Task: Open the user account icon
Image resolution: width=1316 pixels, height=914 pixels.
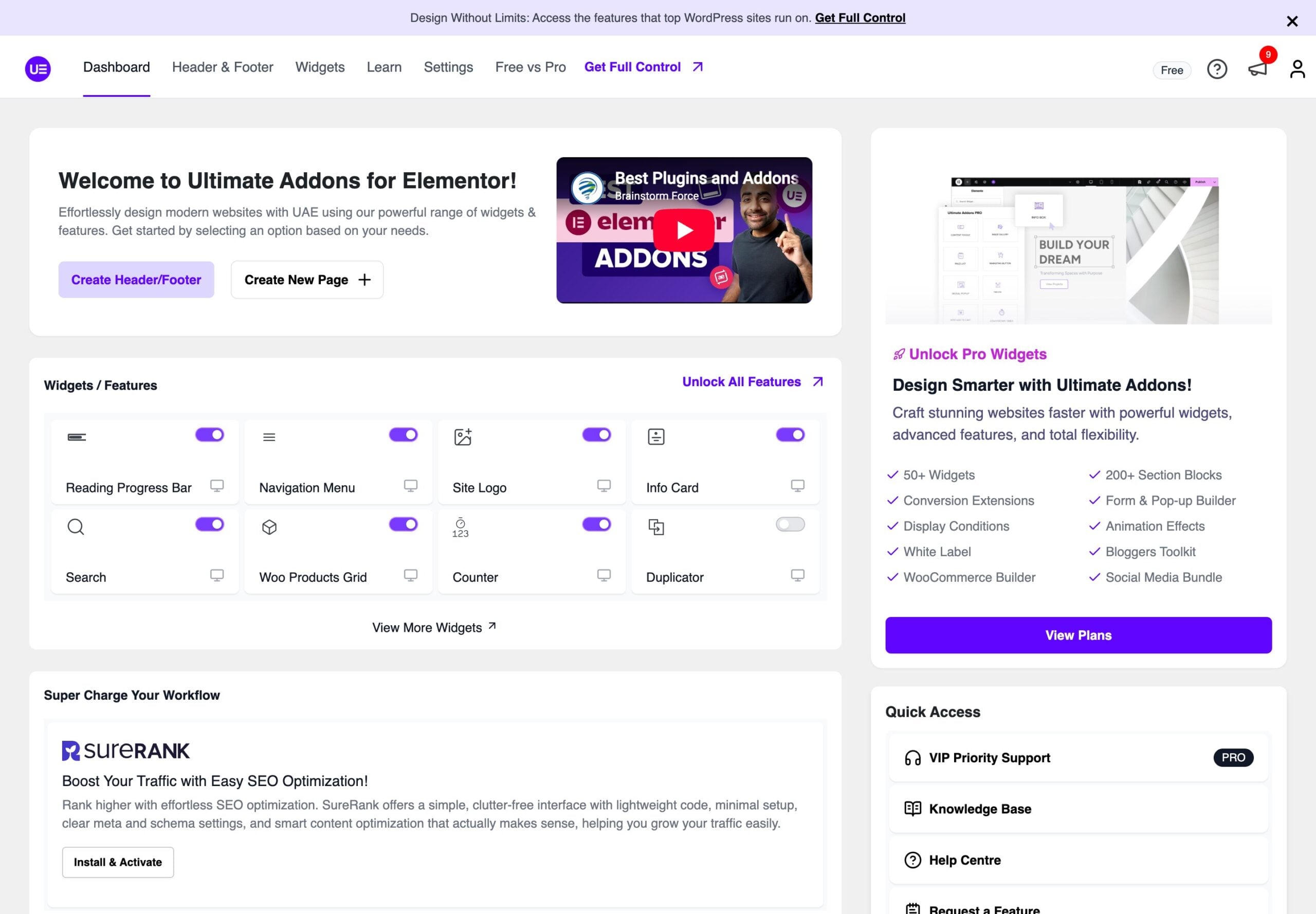Action: pyautogui.click(x=1297, y=69)
